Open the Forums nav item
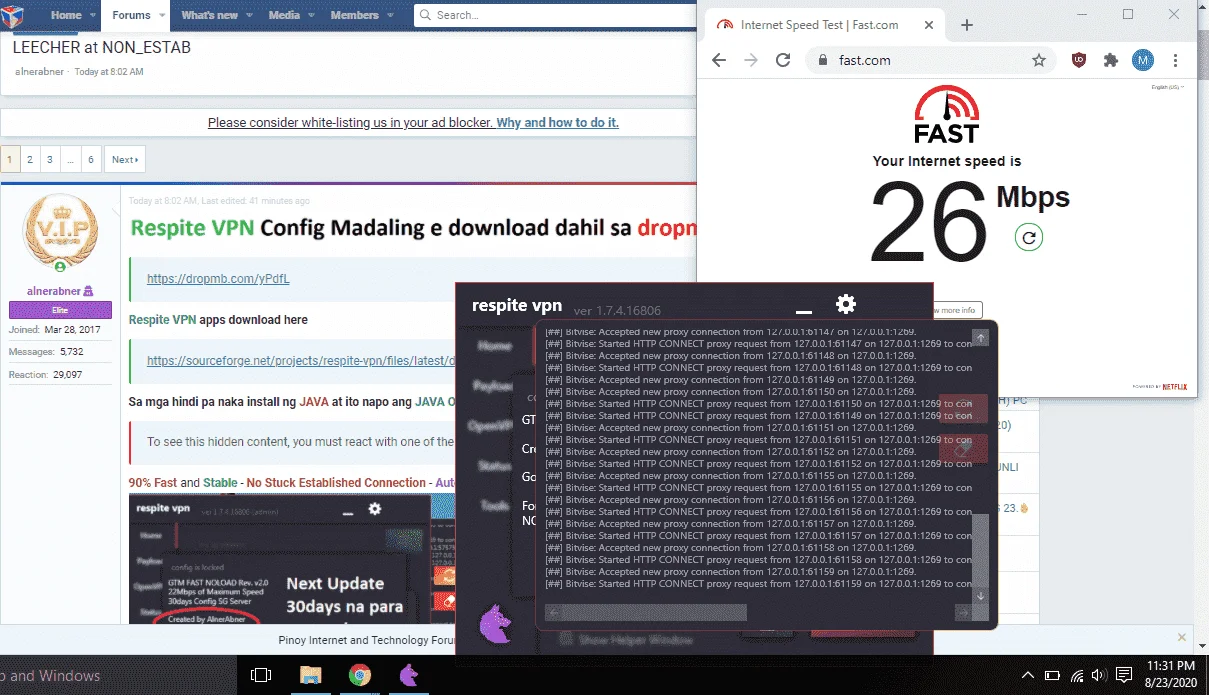1209x695 pixels. pos(131,15)
